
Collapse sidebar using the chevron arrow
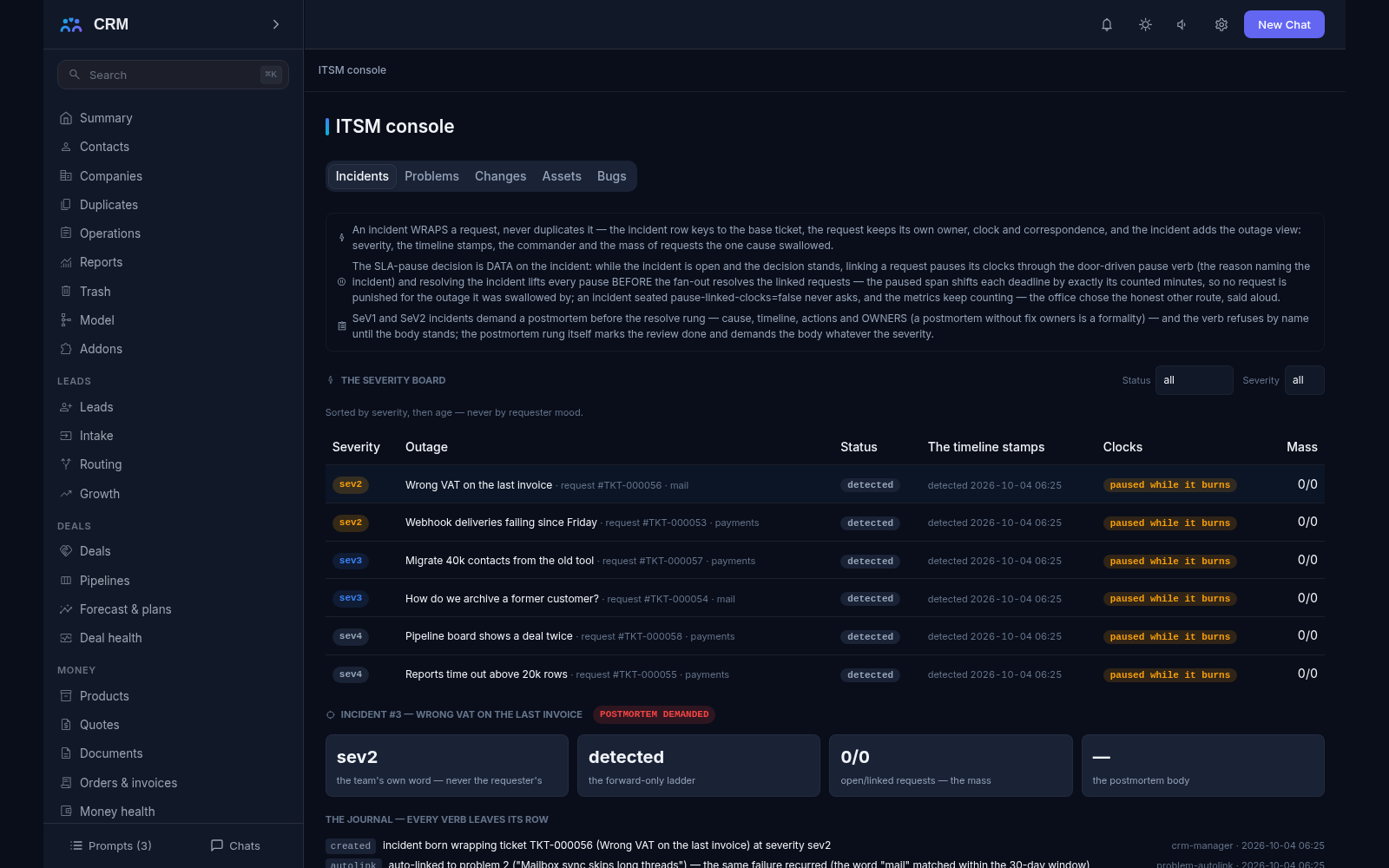click(276, 24)
